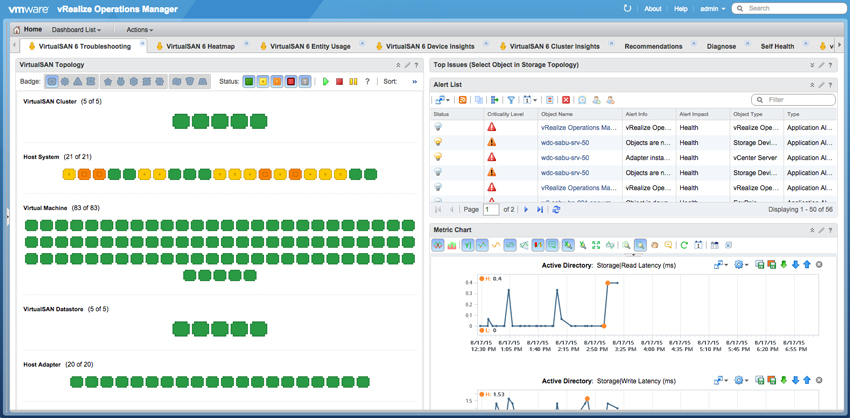Viewport: 850px width, 418px height.
Task: Open topology toolbar question mark help
Action: click(x=367, y=81)
